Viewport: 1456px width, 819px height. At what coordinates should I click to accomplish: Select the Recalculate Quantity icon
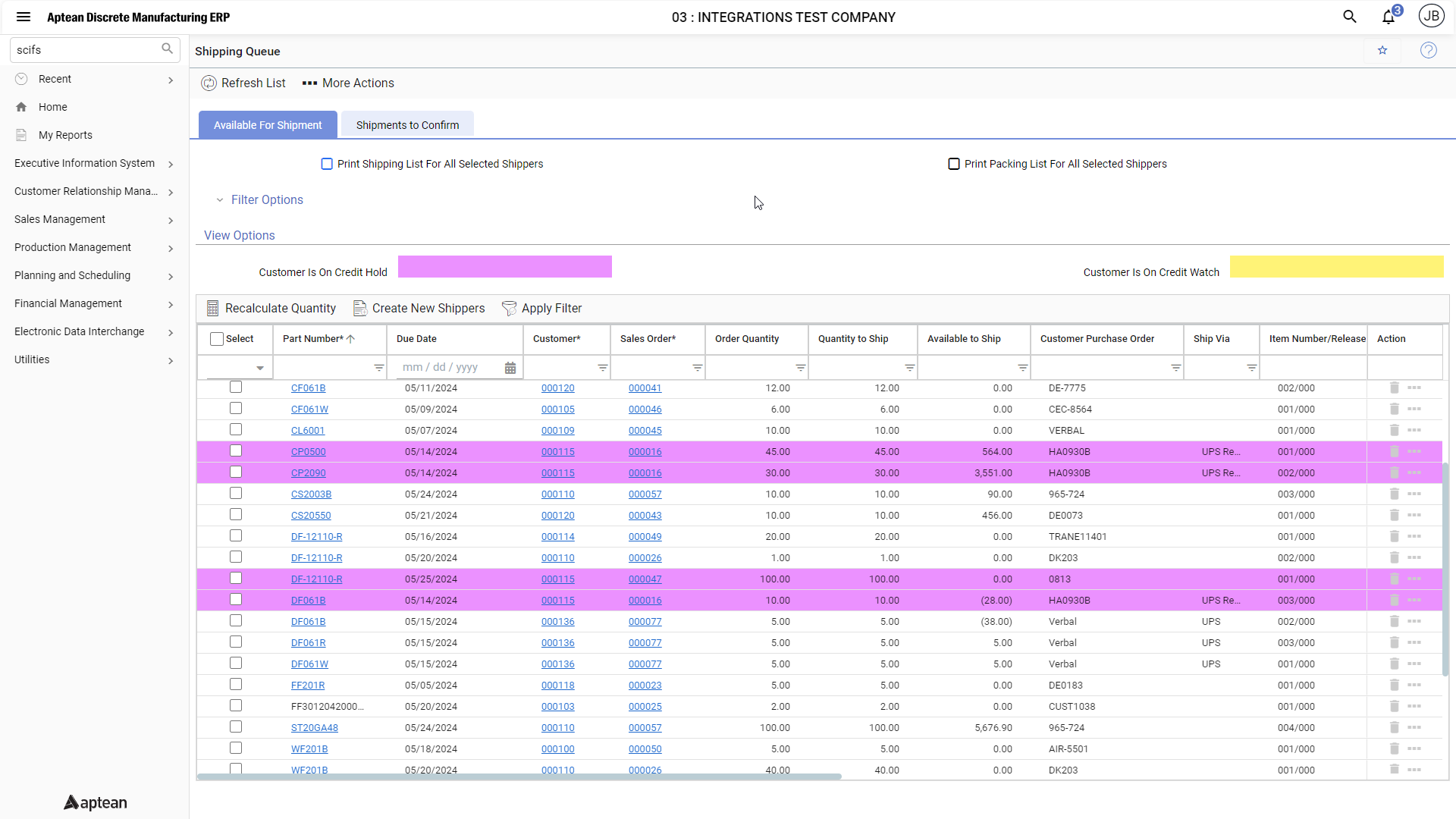[x=213, y=308]
